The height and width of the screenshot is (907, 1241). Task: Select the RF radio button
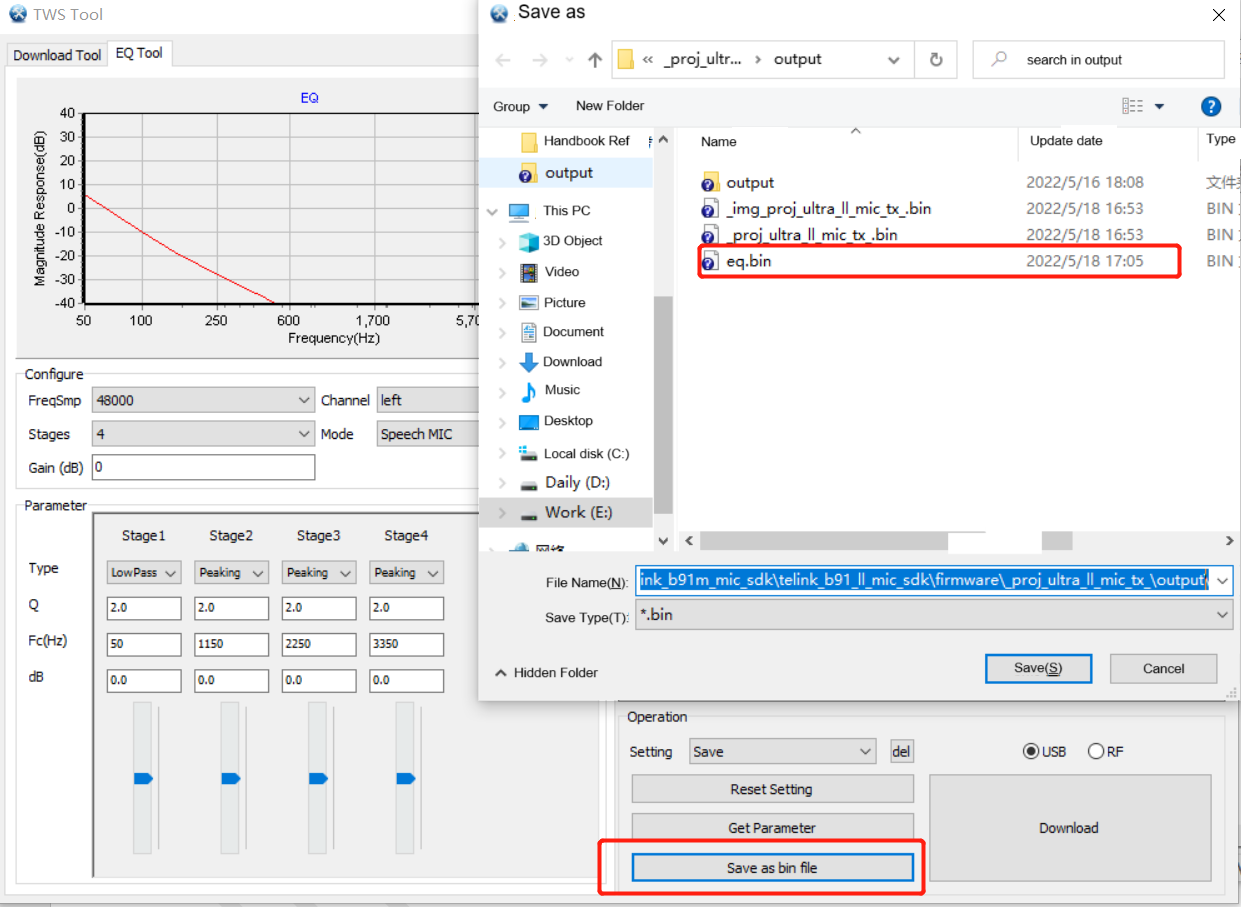point(1096,752)
